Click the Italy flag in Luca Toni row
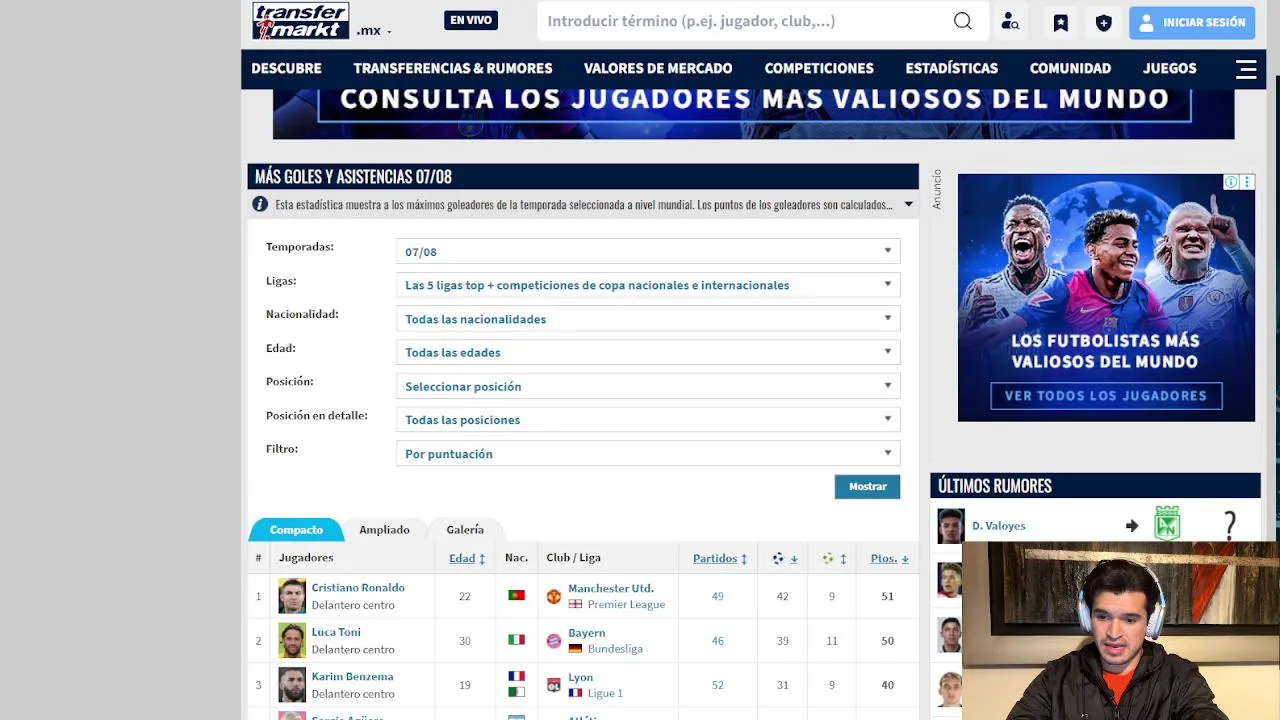Viewport: 1280px width, 720px height. (516, 640)
